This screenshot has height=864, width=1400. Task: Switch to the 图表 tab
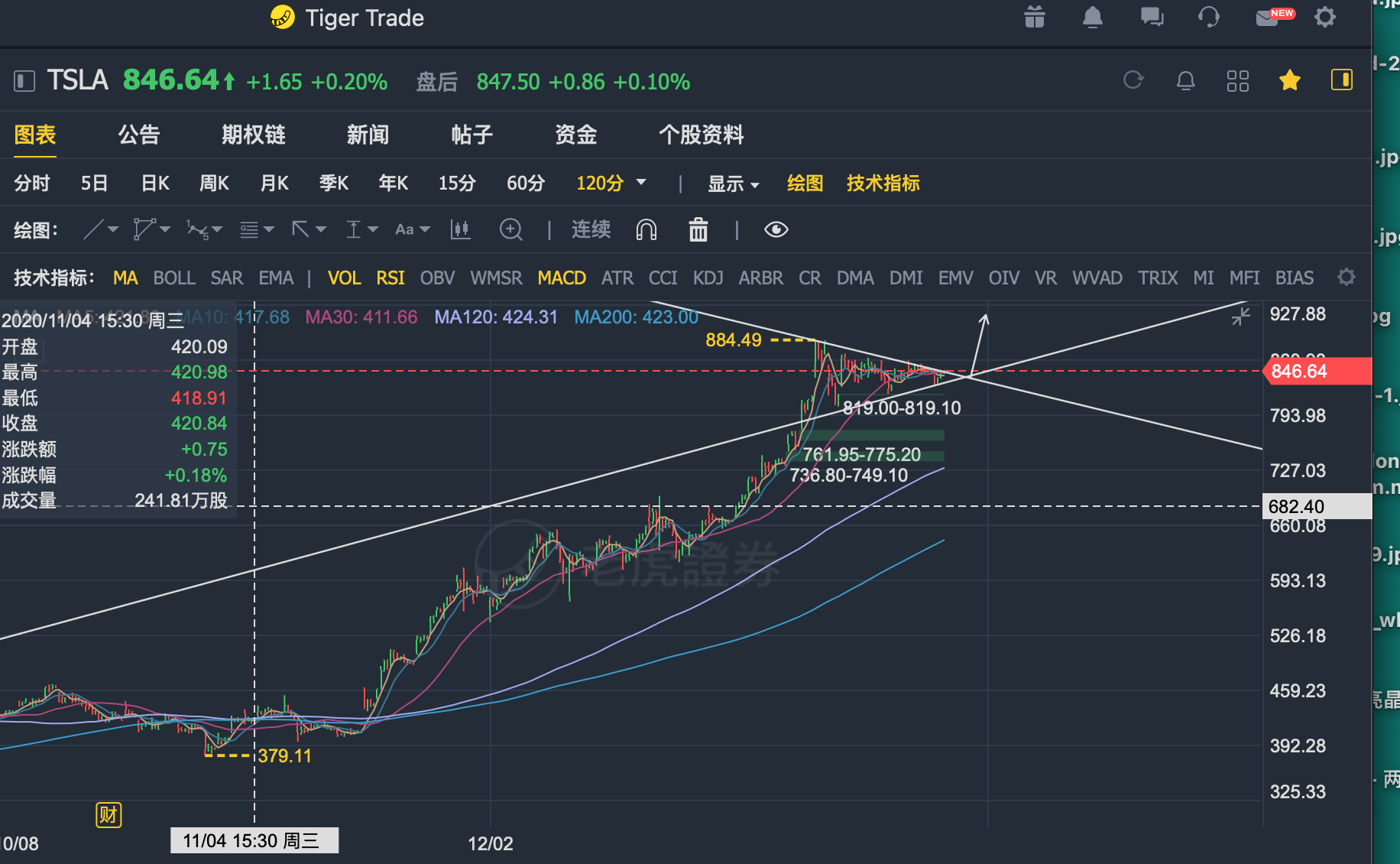point(35,135)
